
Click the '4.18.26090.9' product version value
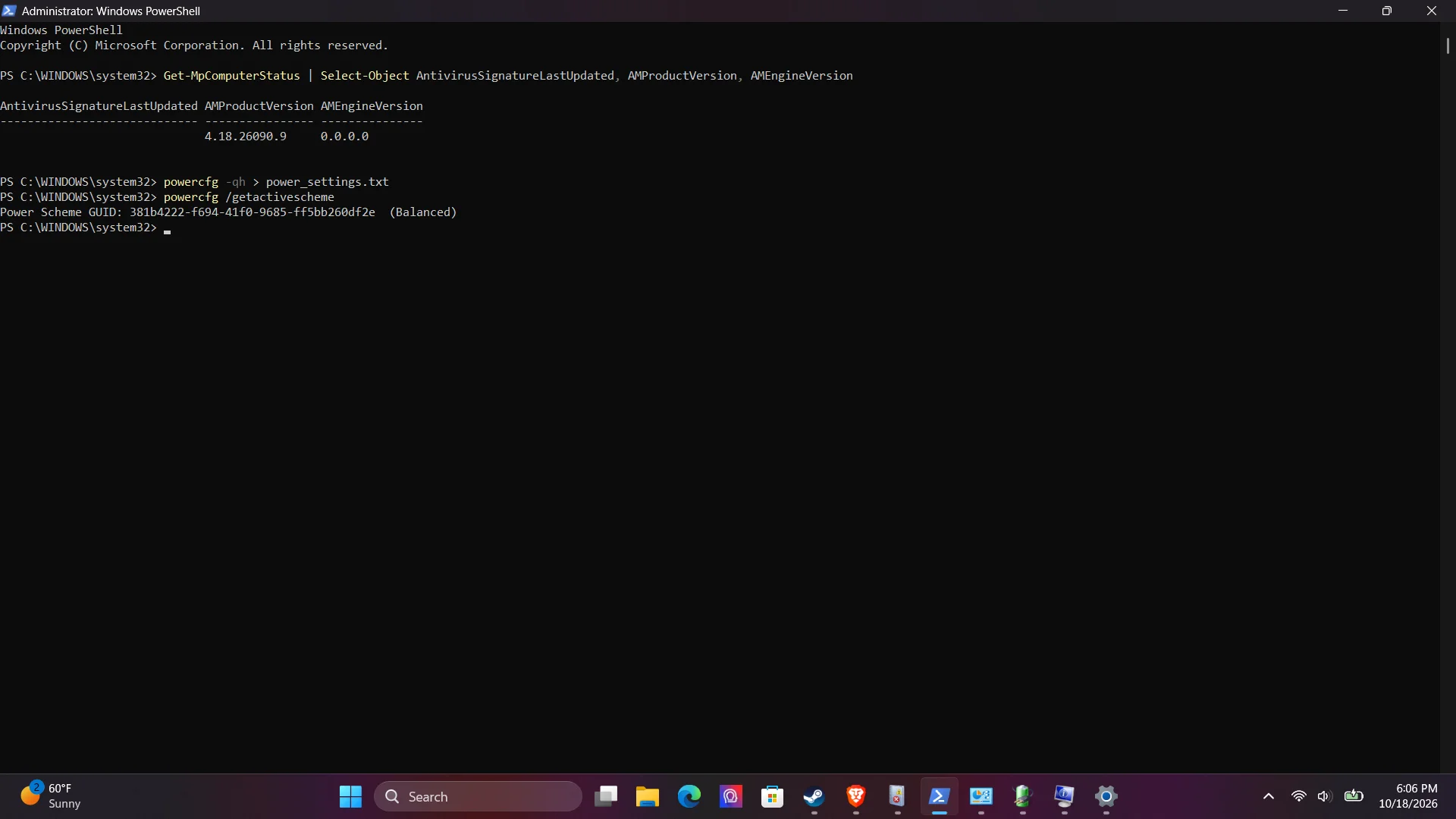click(246, 136)
